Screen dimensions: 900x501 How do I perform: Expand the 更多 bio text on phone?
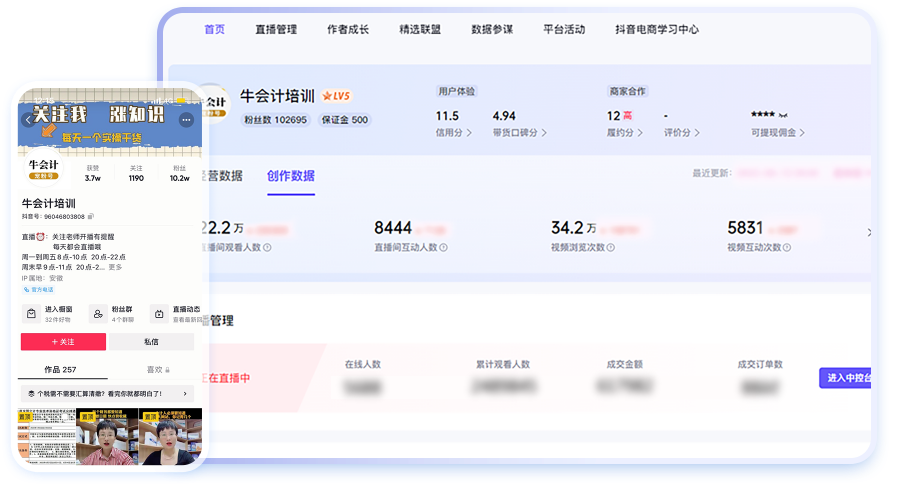(x=115, y=267)
